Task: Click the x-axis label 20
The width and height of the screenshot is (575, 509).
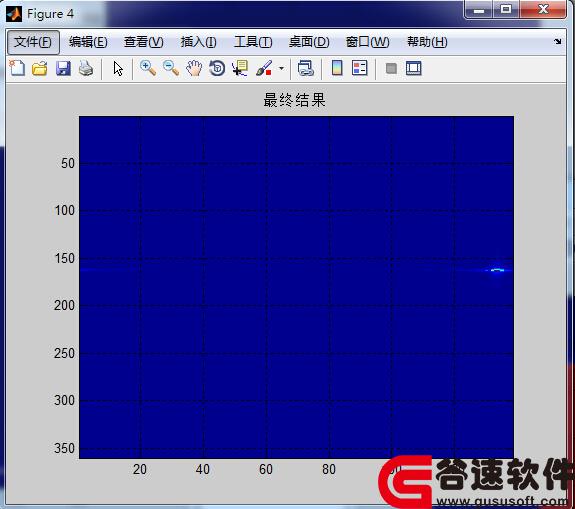Action: [x=140, y=469]
